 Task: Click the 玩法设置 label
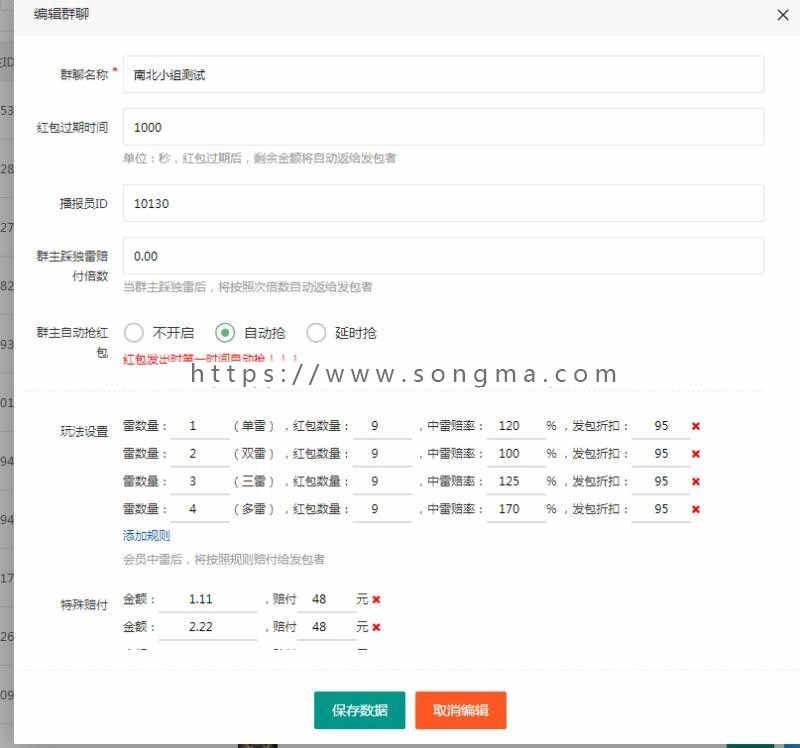pyautogui.click(x=84, y=432)
